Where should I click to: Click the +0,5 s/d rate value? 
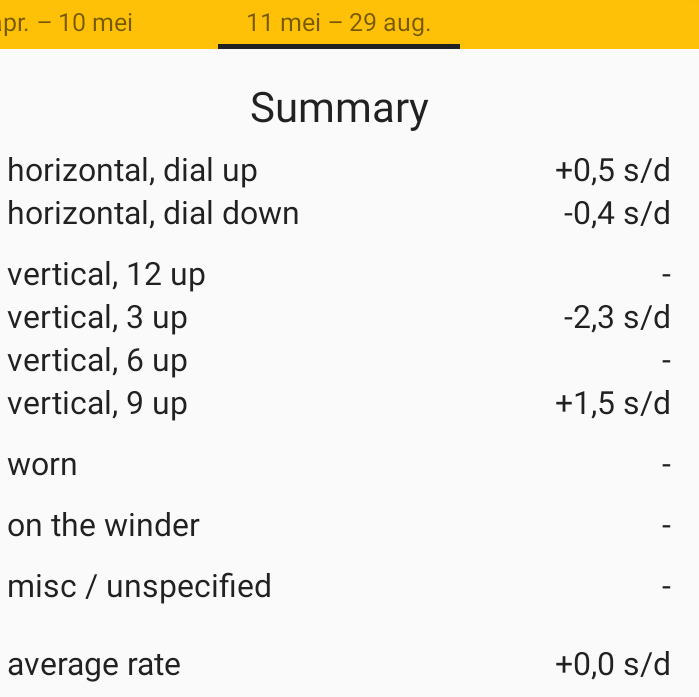coord(612,171)
